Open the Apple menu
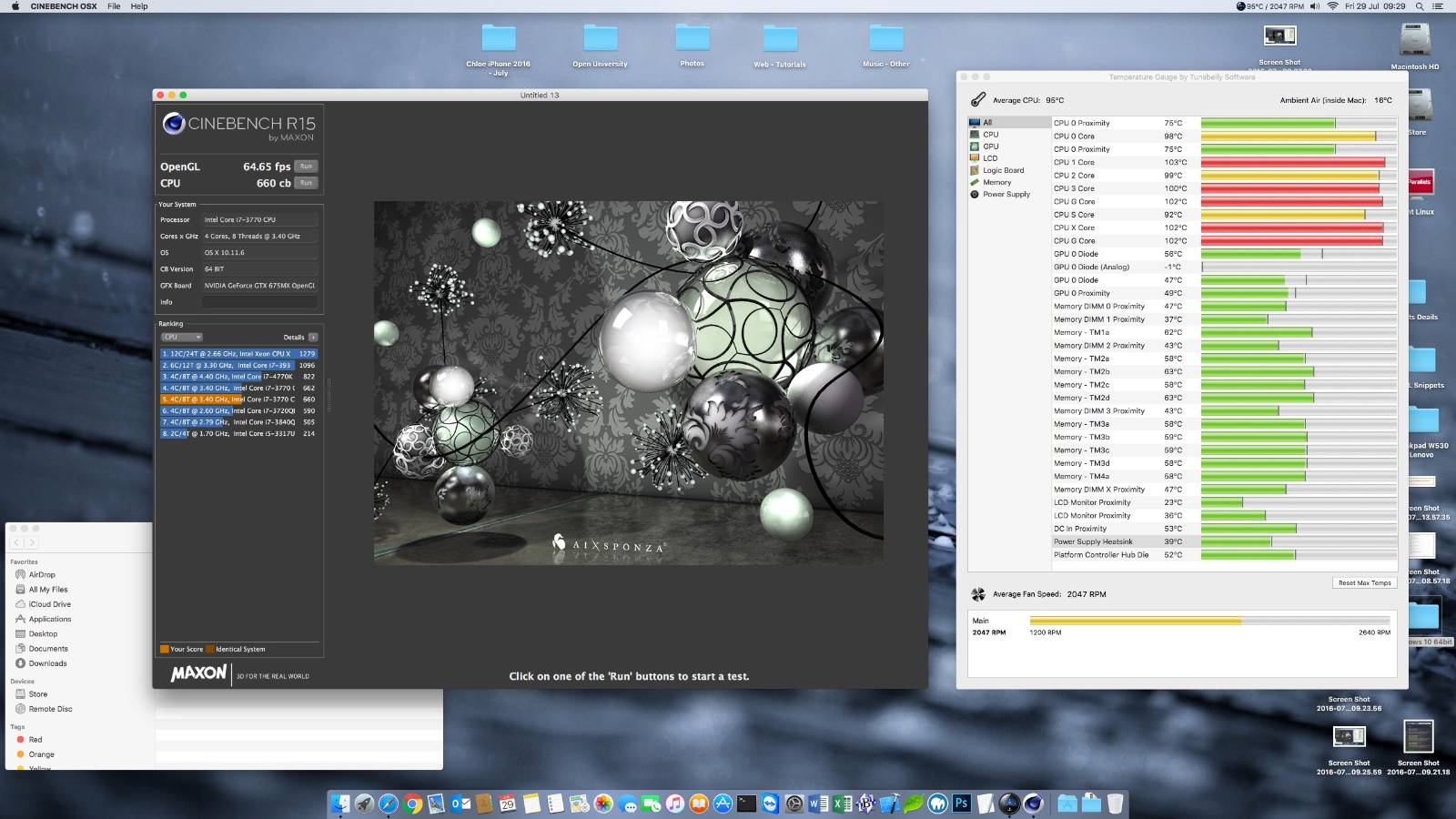This screenshot has height=819, width=1456. [15, 6]
